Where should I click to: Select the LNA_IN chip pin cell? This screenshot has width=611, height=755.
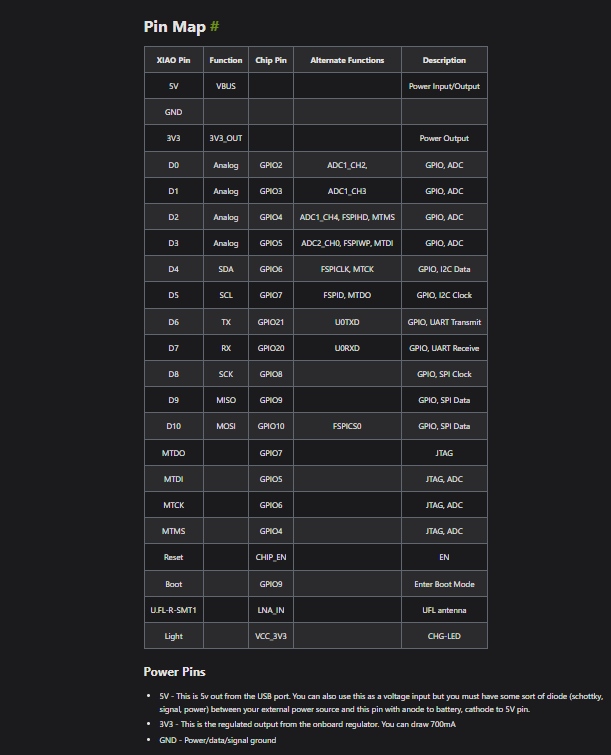tap(271, 609)
